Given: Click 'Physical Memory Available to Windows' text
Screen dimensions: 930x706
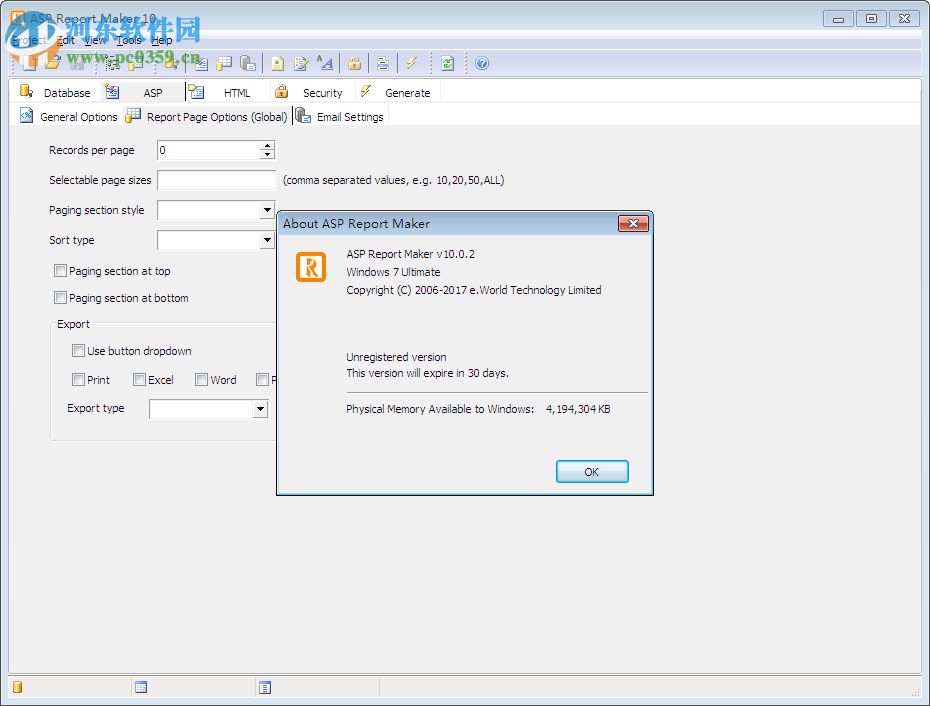Looking at the screenshot, I should pyautogui.click(x=439, y=409).
